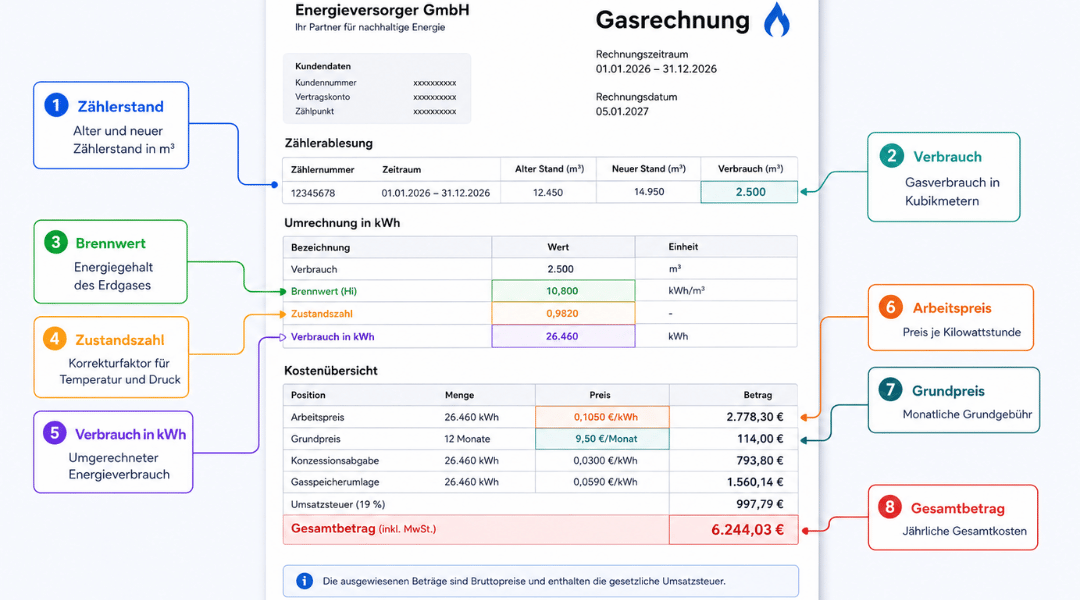1080x600 pixels.
Task: Click the Zählpunkt label
Action: pyautogui.click(x=315, y=111)
